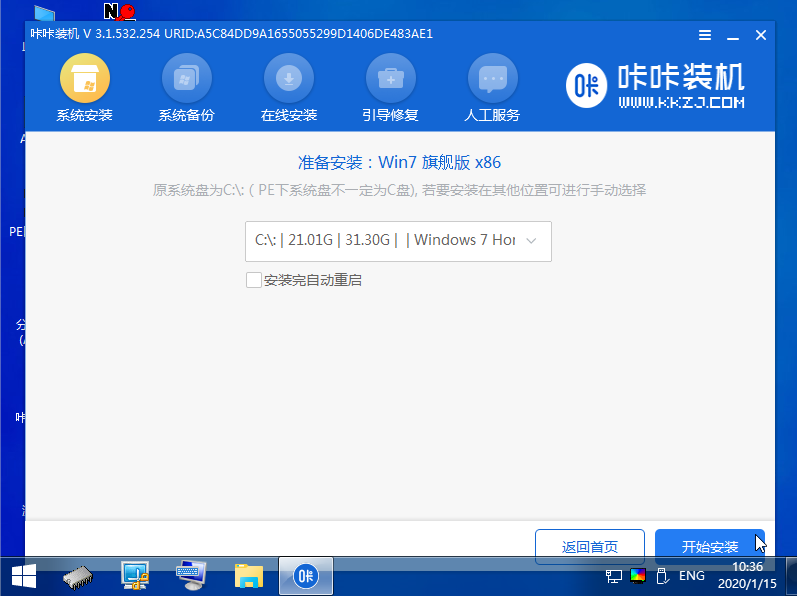Open 人工服务 customer support
Screen dimensions: 797x596
(x=493, y=90)
